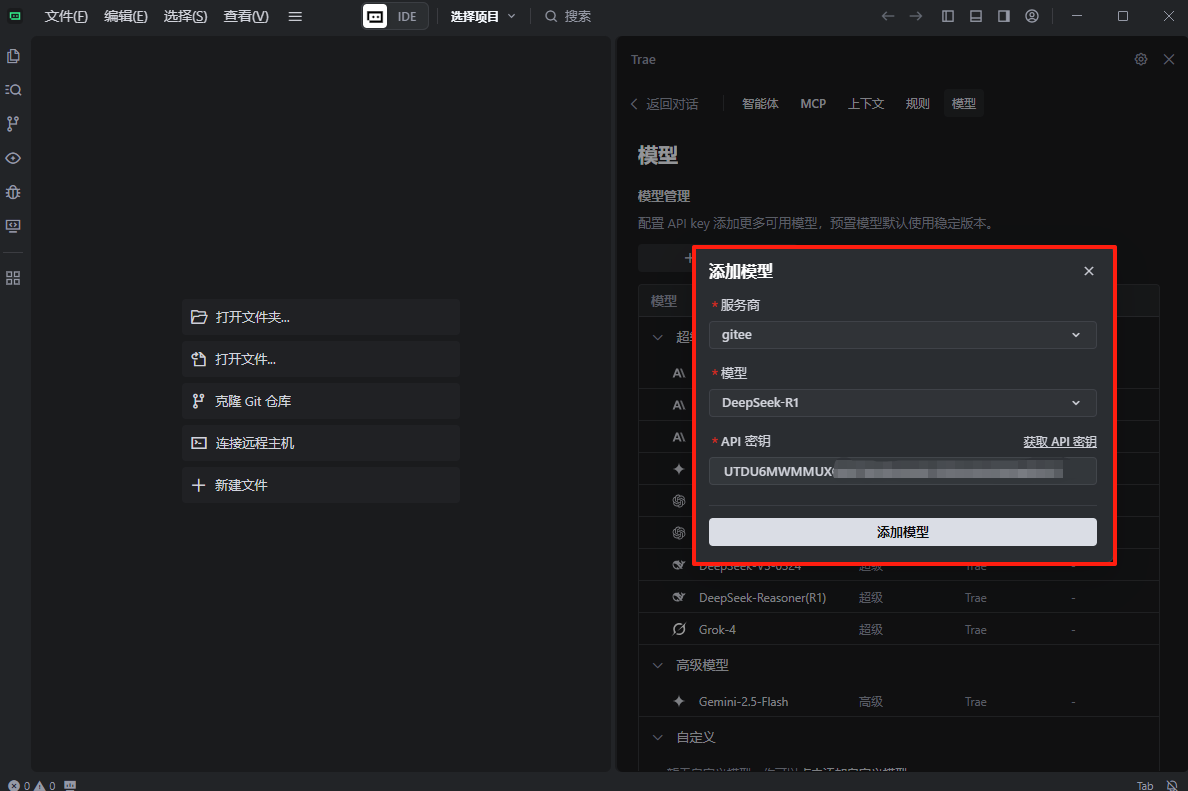Click the eye-shaped icon in the sidebar
This screenshot has height=791, width=1188.
[x=13, y=158]
